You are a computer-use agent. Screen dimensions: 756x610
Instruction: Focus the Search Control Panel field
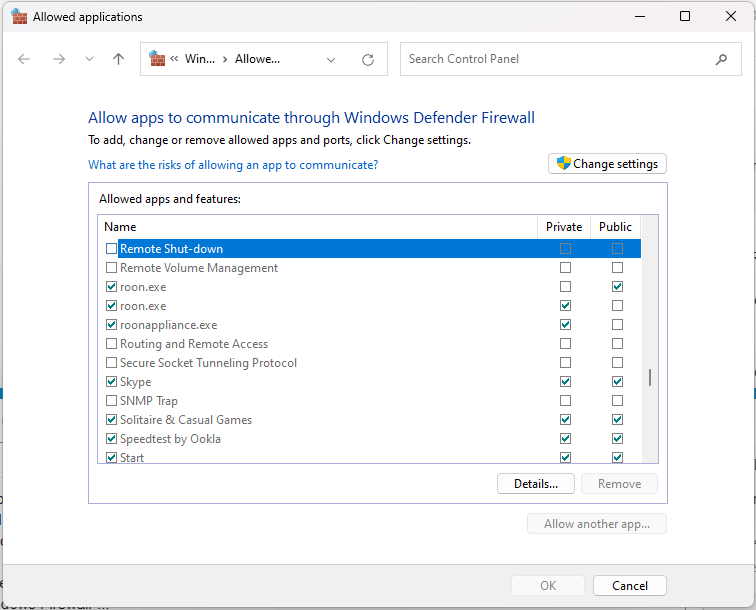(570, 59)
